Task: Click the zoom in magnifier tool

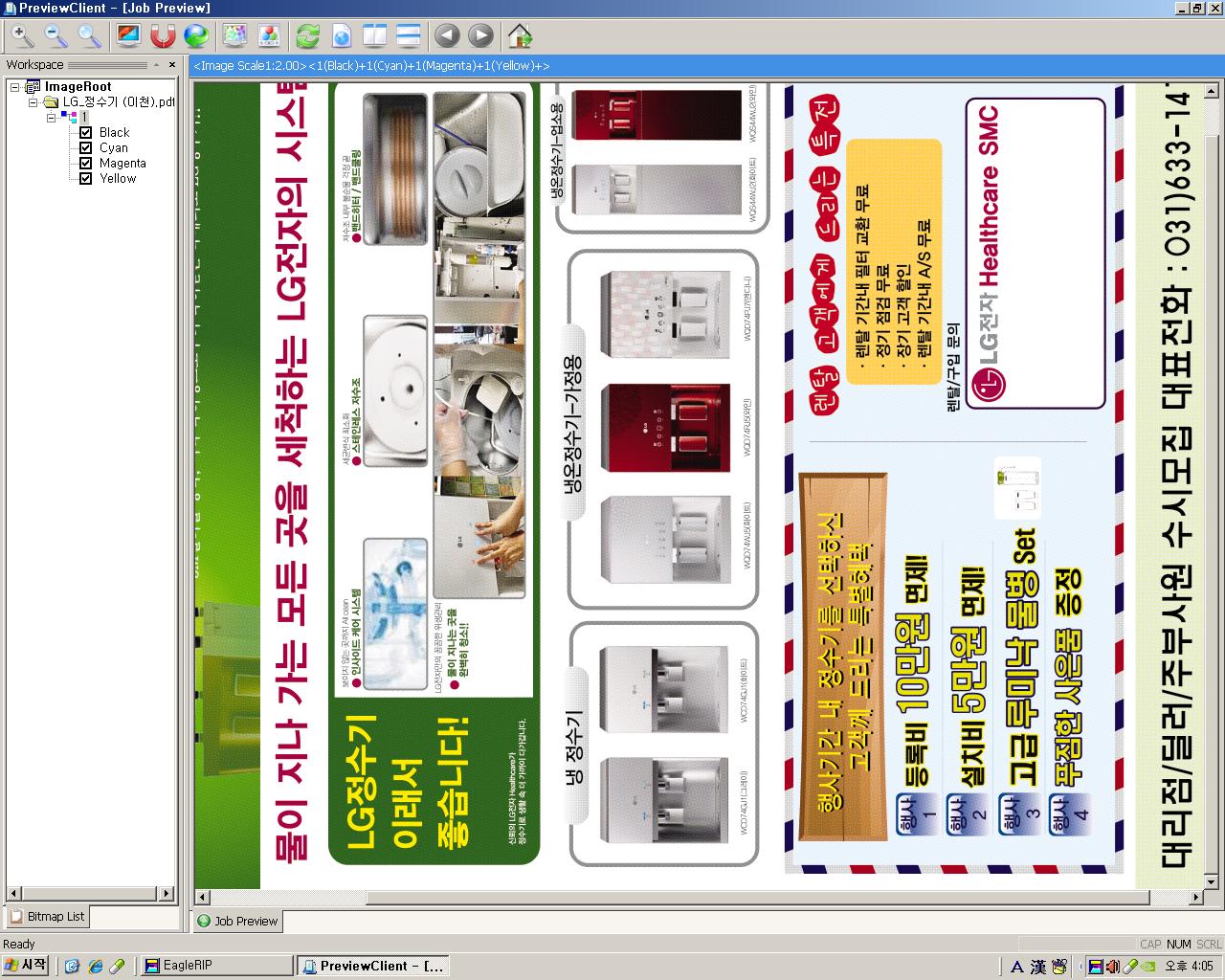Action: click(22, 36)
